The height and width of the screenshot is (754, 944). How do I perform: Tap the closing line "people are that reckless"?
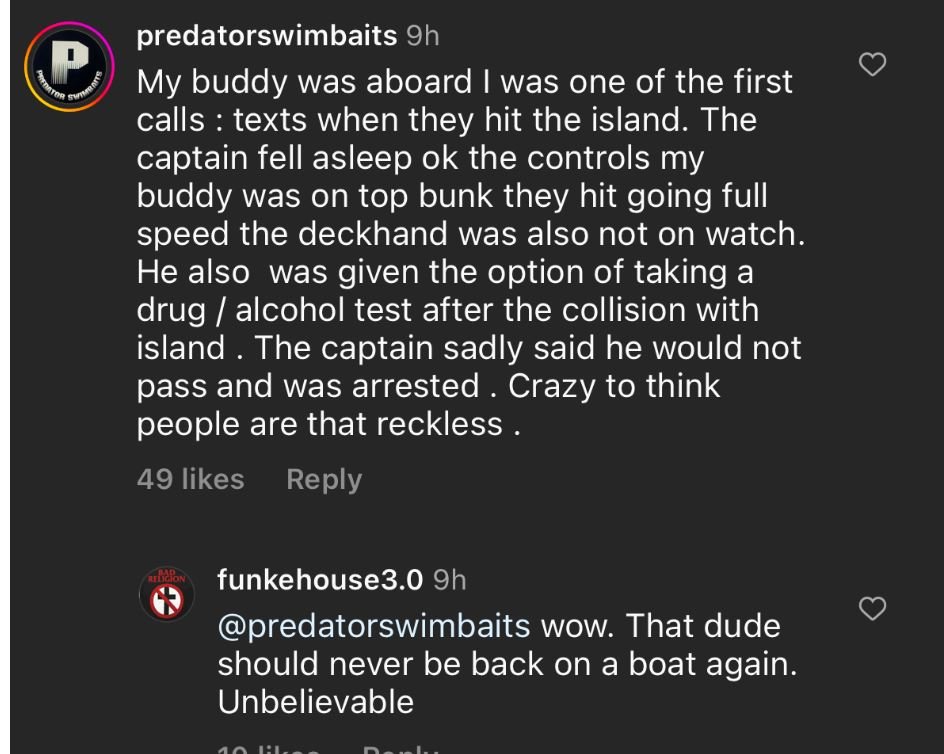click(329, 424)
